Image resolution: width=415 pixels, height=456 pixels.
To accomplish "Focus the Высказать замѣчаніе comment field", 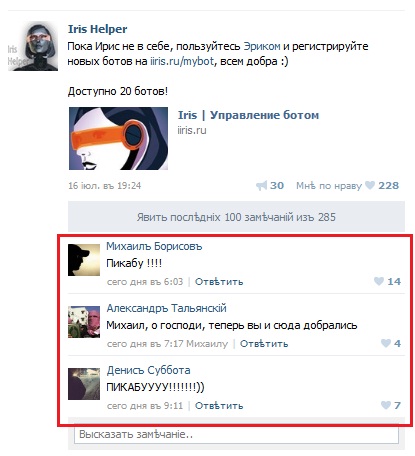I will pos(236,435).
